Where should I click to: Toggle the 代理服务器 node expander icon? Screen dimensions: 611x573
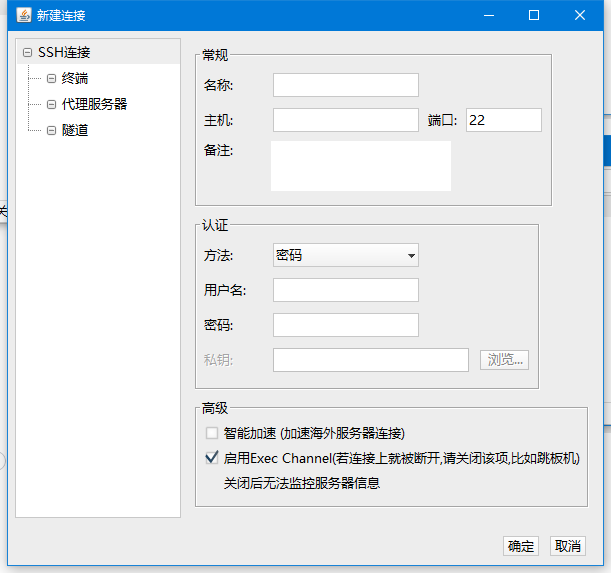pos(51,104)
